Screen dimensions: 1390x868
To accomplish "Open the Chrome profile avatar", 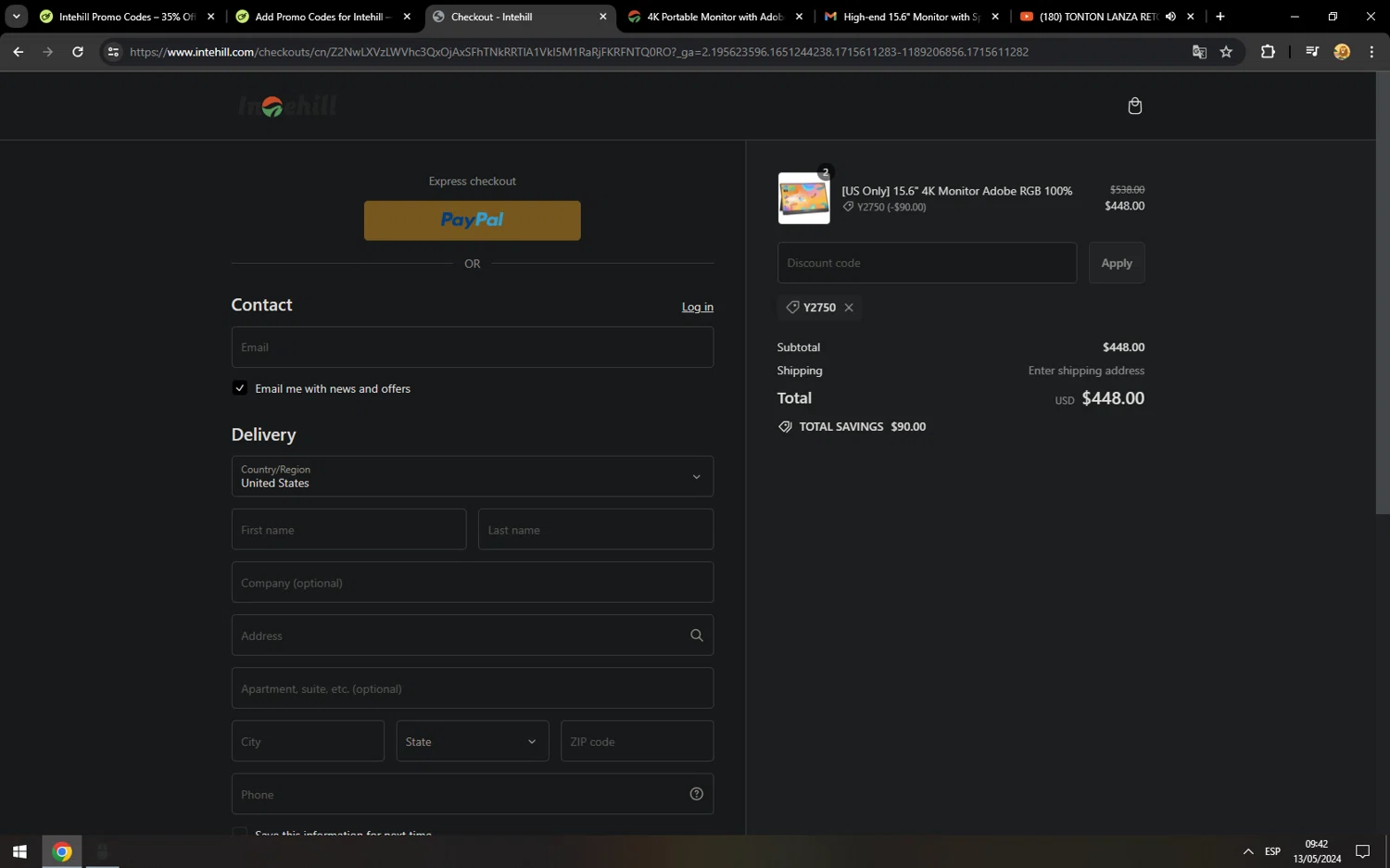I will click(1342, 52).
